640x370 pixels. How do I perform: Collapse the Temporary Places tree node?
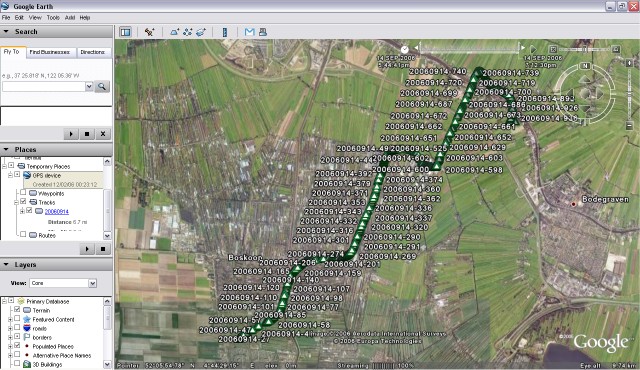[x=4, y=166]
